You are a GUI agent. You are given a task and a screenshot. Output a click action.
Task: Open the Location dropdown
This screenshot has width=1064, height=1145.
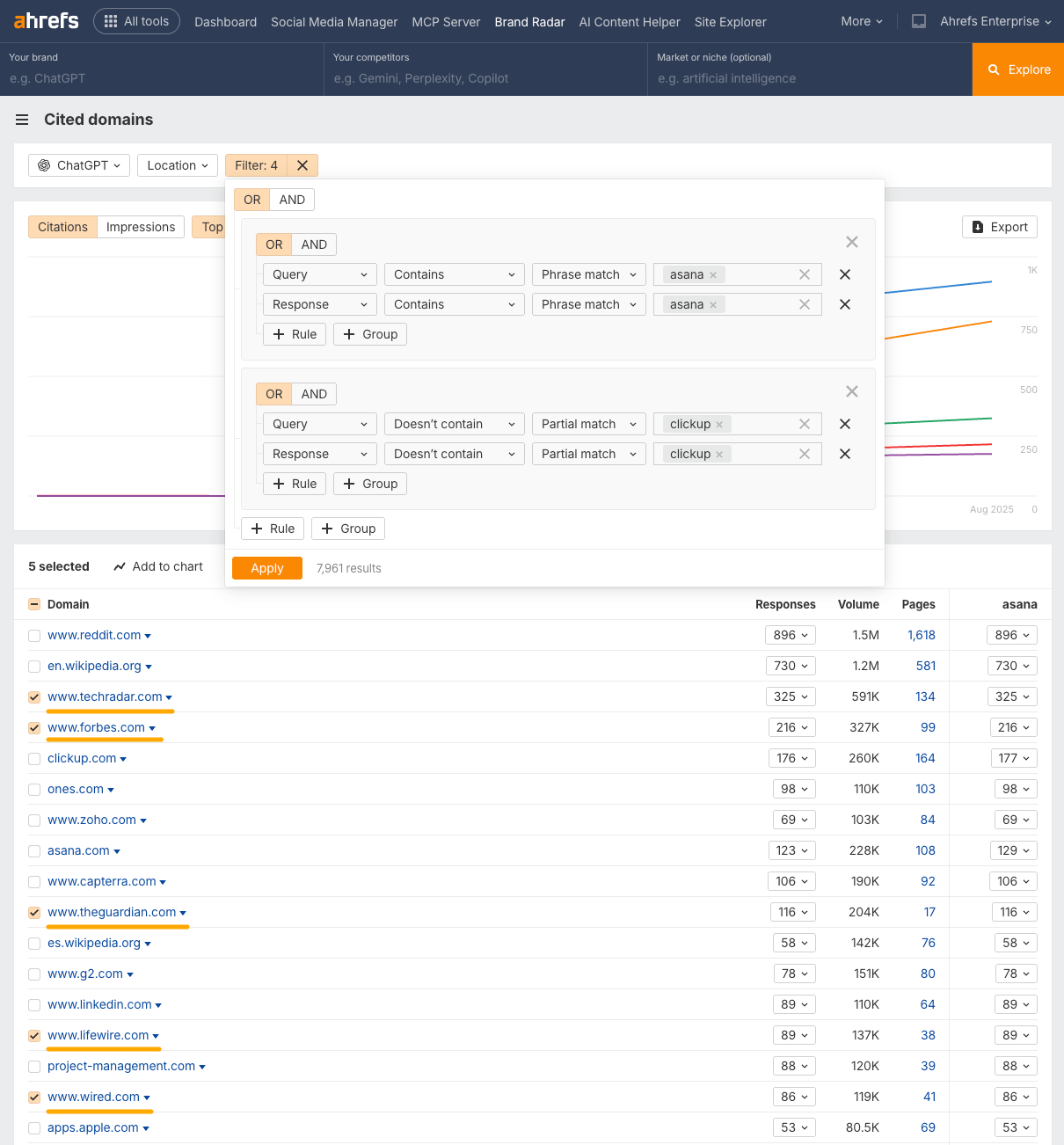click(177, 165)
